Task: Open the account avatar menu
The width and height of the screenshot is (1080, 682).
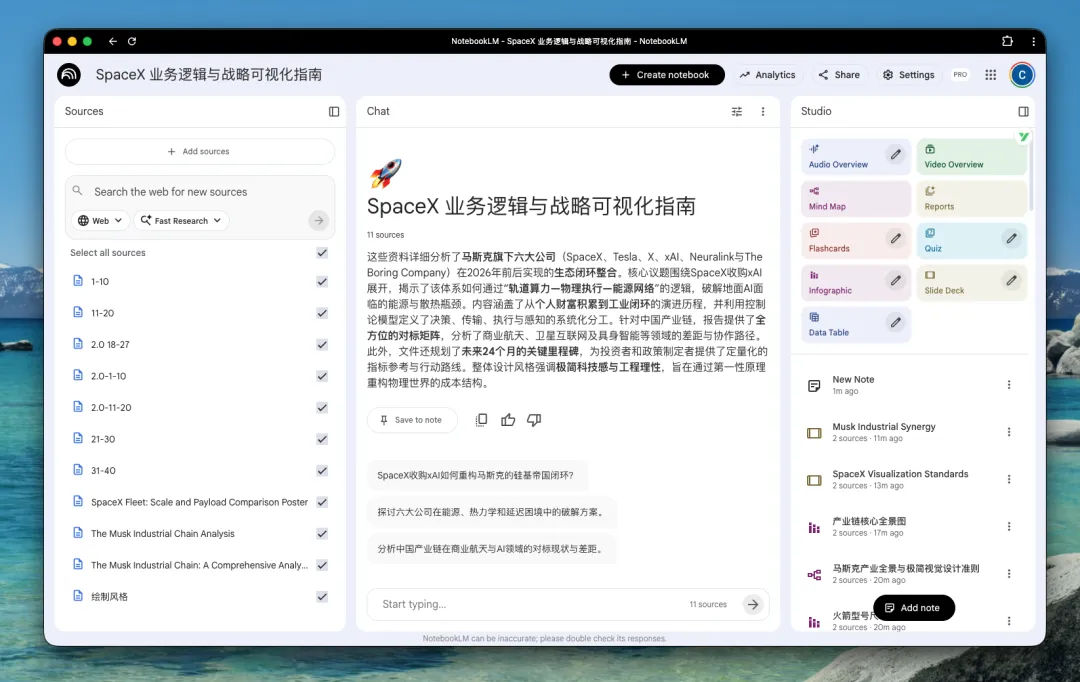Action: pyautogui.click(x=1022, y=74)
